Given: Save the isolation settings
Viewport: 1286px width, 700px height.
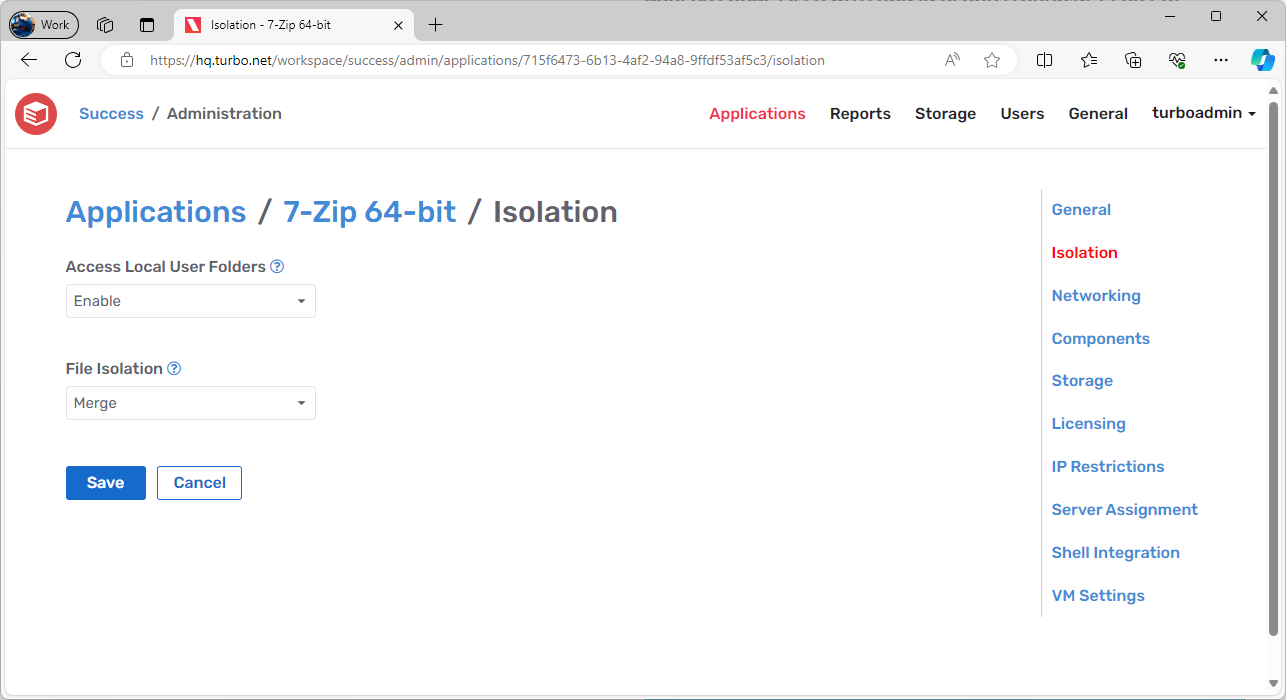Looking at the screenshot, I should tap(105, 482).
